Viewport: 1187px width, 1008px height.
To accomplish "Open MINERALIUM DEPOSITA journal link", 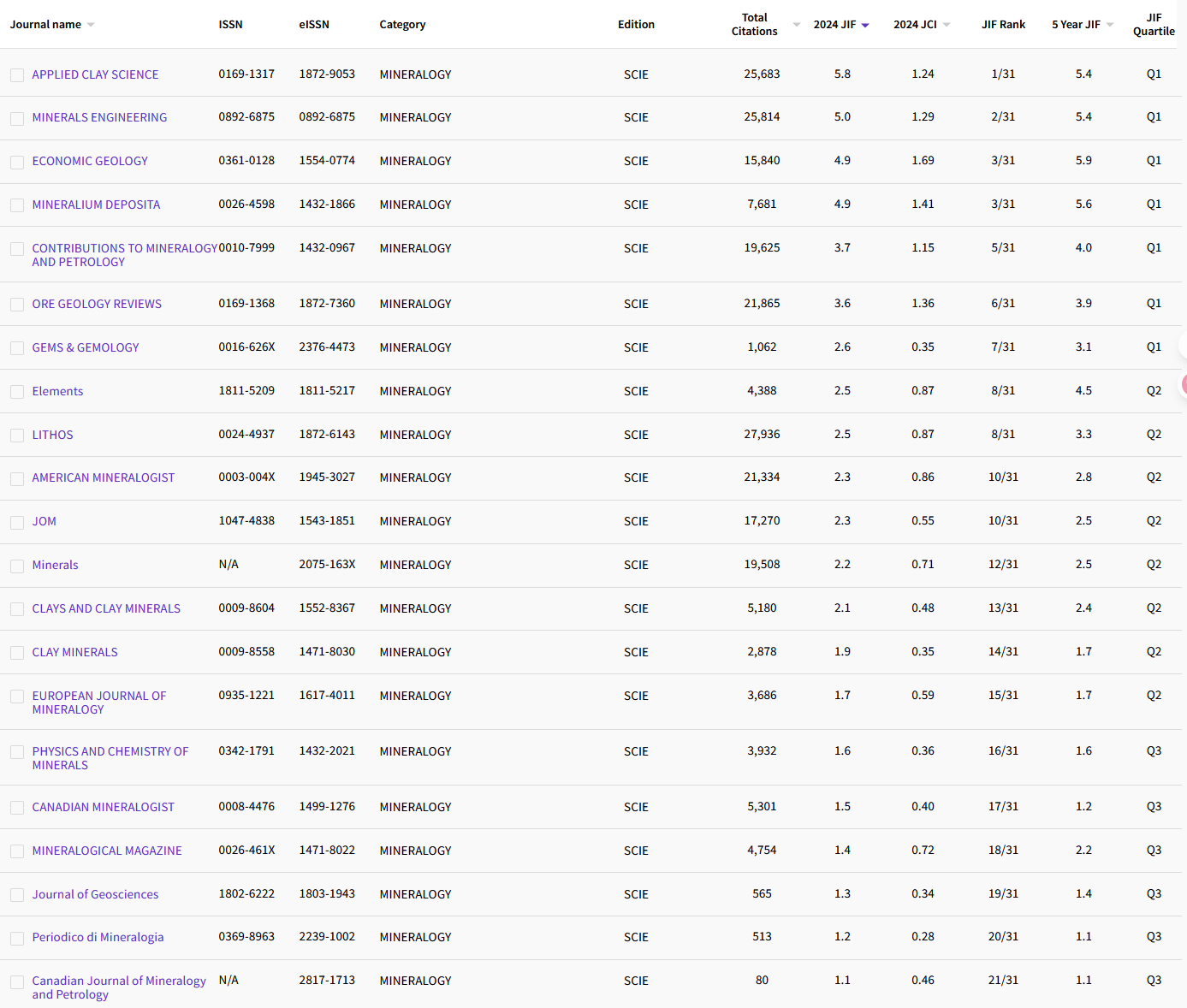I will coord(96,205).
